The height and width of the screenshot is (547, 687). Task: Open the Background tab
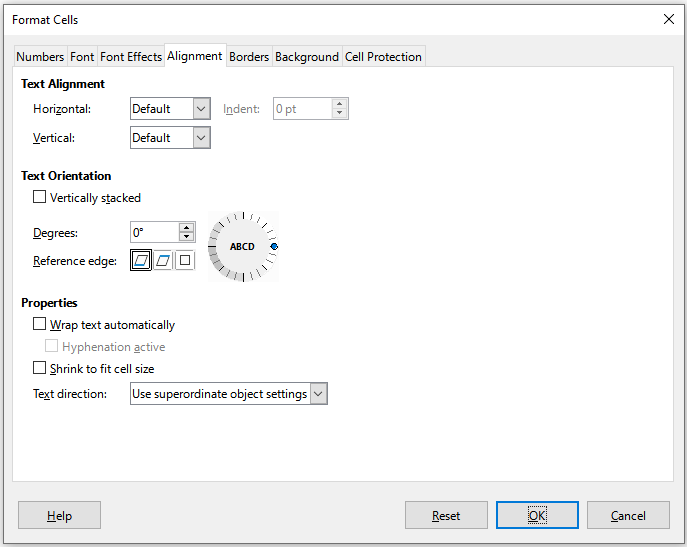(x=307, y=57)
